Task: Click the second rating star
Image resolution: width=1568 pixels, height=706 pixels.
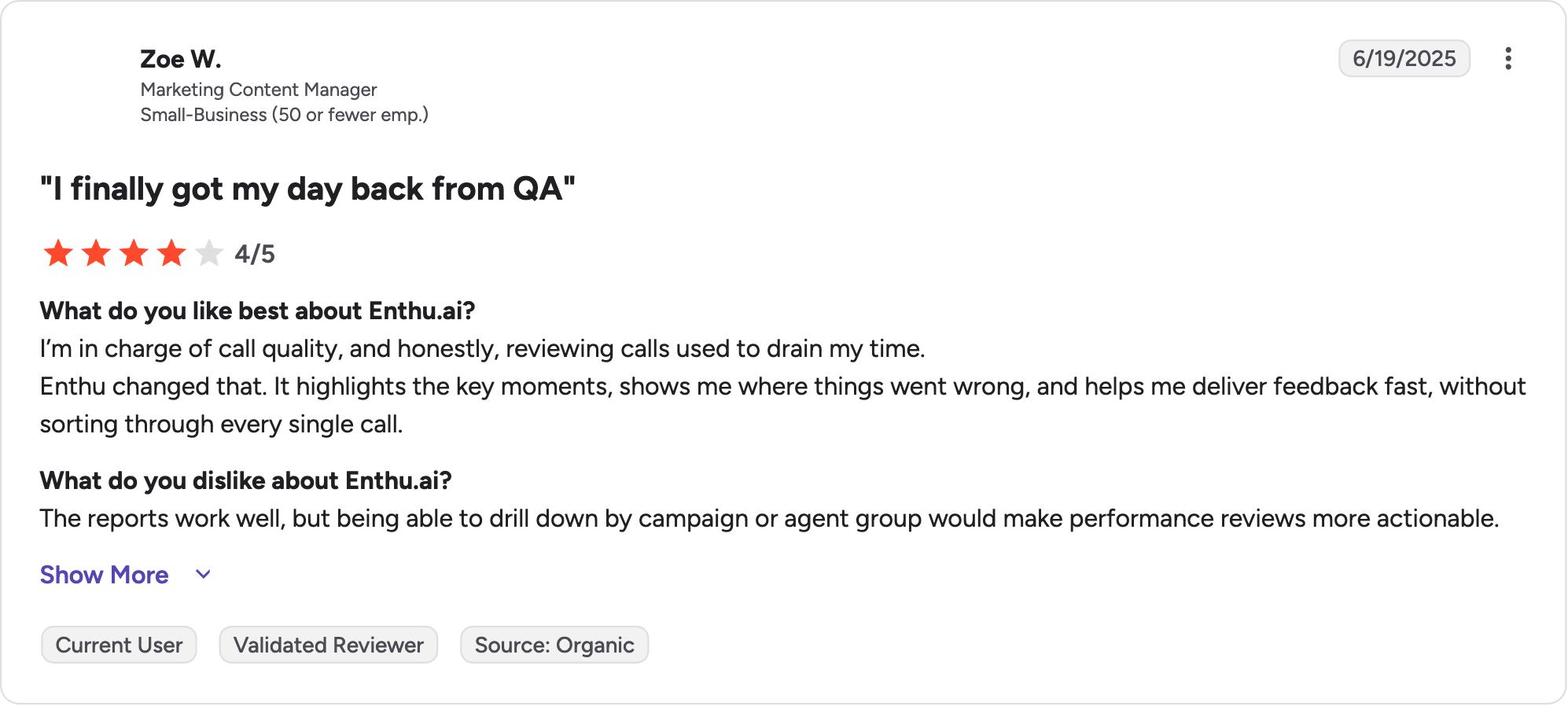Action: pyautogui.click(x=96, y=253)
